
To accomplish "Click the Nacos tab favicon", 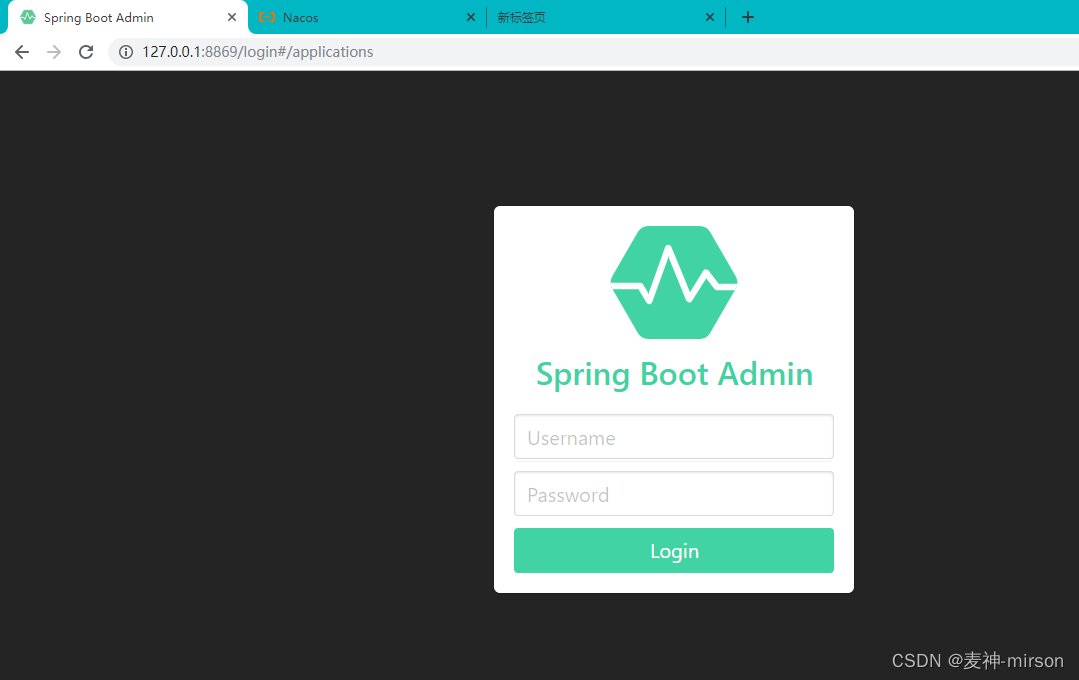I will click(267, 17).
